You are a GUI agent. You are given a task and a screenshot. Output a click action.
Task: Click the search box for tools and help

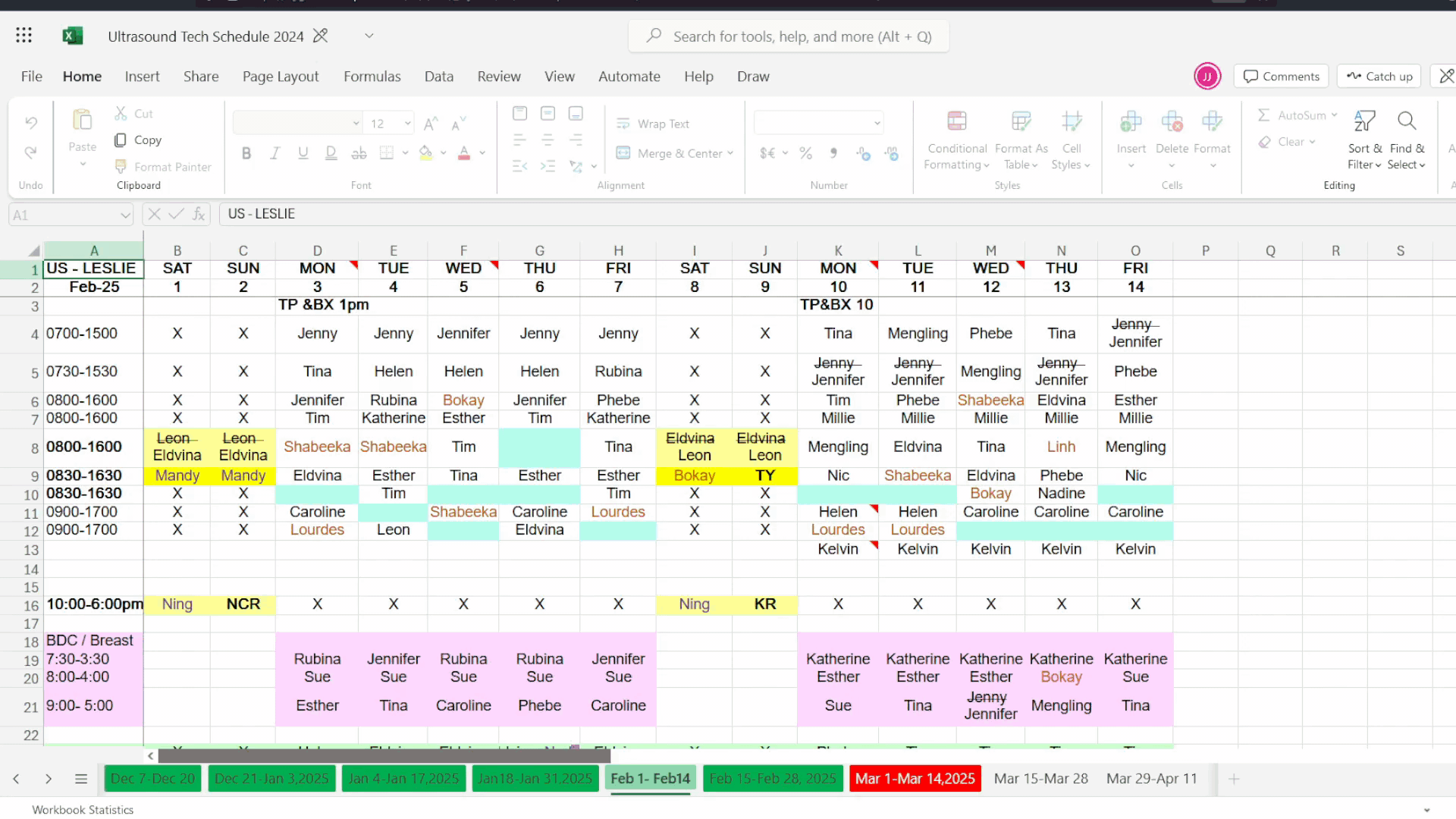pos(789,36)
